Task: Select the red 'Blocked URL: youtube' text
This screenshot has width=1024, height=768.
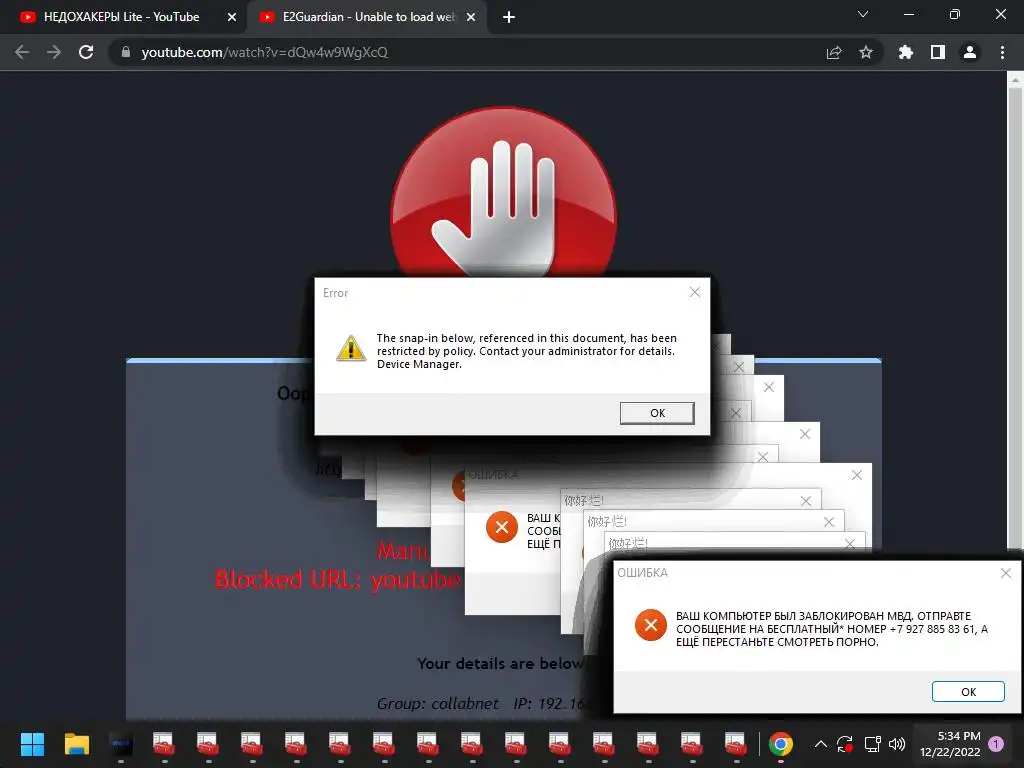Action: (x=338, y=579)
